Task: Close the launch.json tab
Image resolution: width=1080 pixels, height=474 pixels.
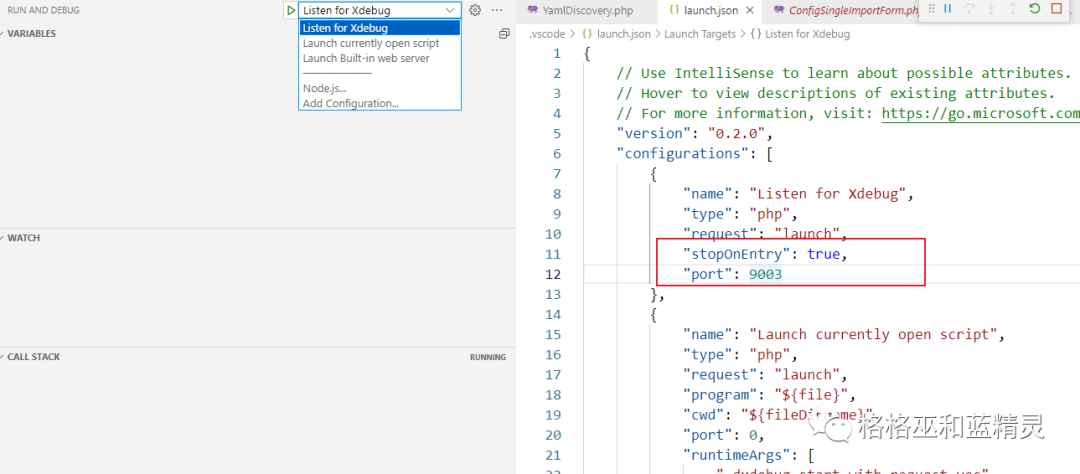Action: pyautogui.click(x=750, y=10)
